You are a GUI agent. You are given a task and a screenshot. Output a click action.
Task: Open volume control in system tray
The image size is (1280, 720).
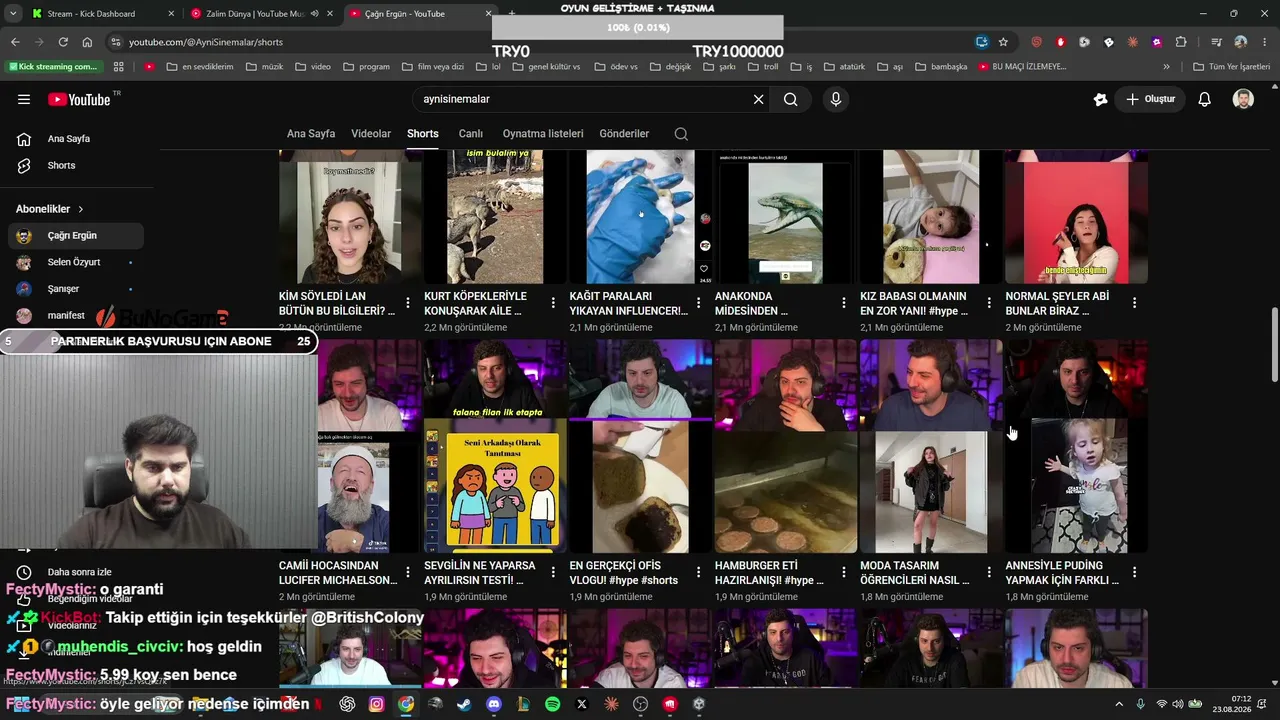[x=1178, y=704]
